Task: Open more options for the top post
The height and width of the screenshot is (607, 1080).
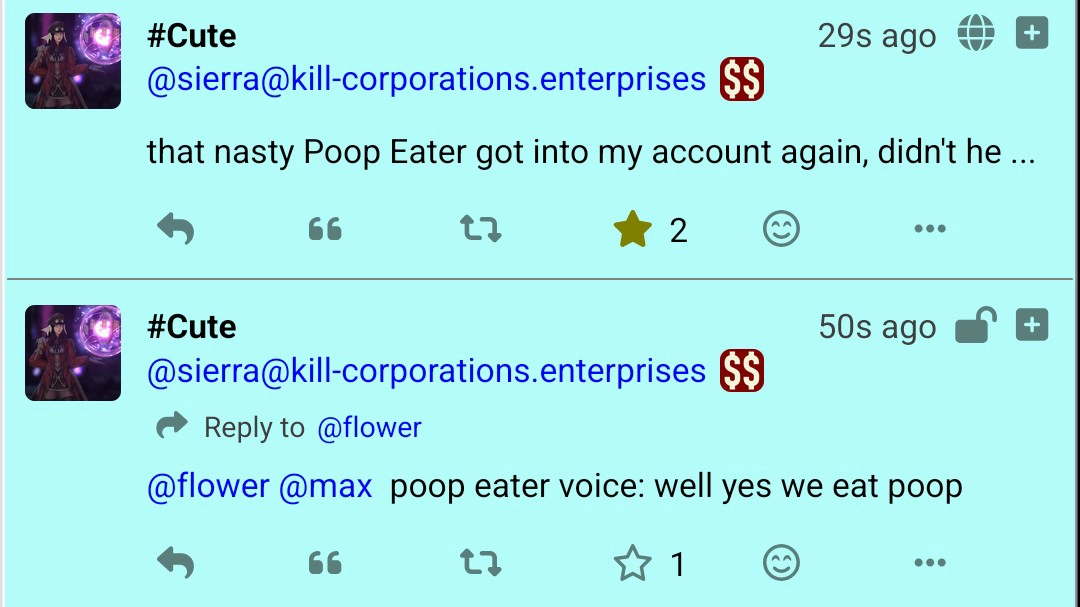Action: [x=929, y=230]
